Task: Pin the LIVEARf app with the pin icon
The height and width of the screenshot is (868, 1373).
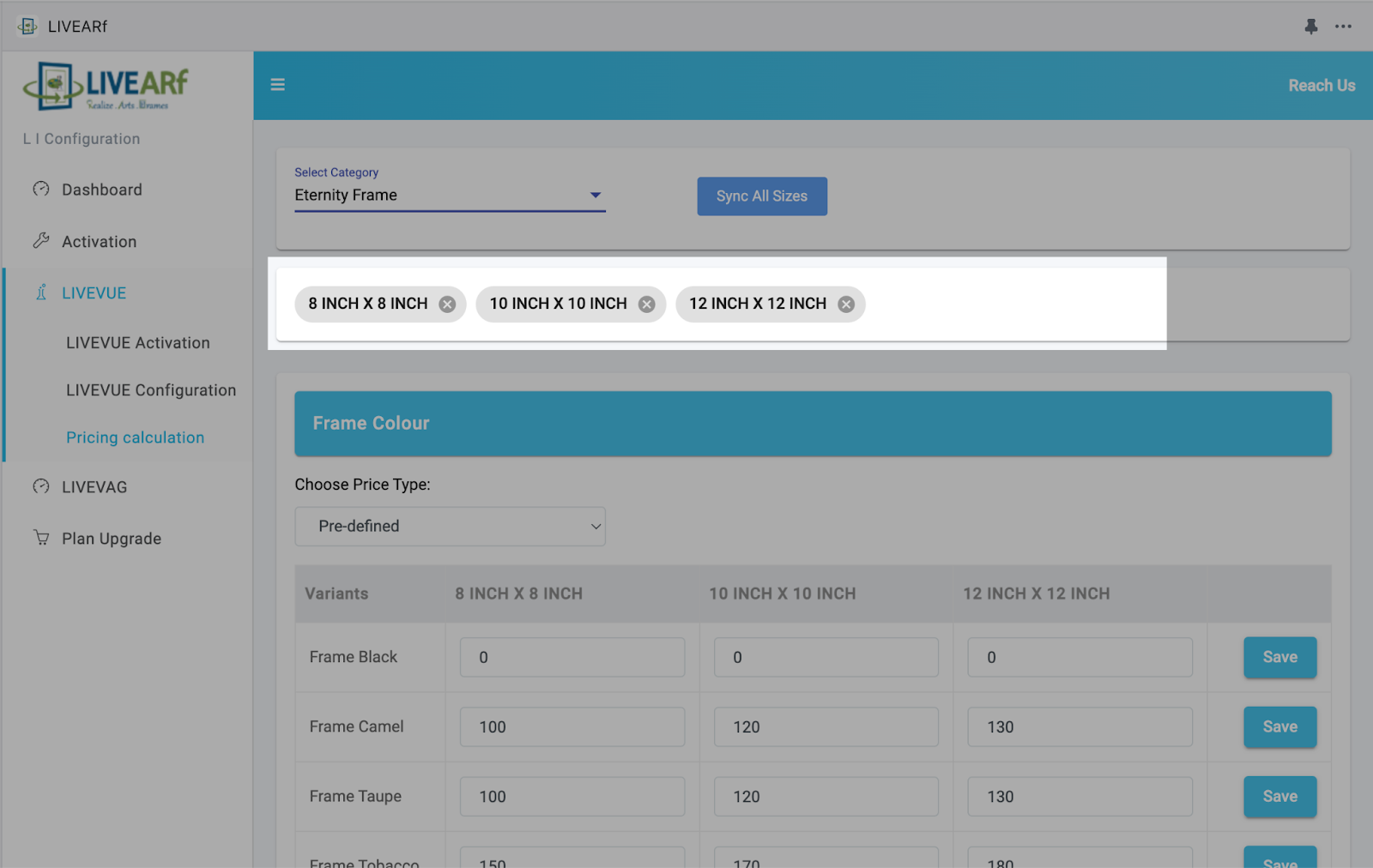Action: pyautogui.click(x=1311, y=27)
